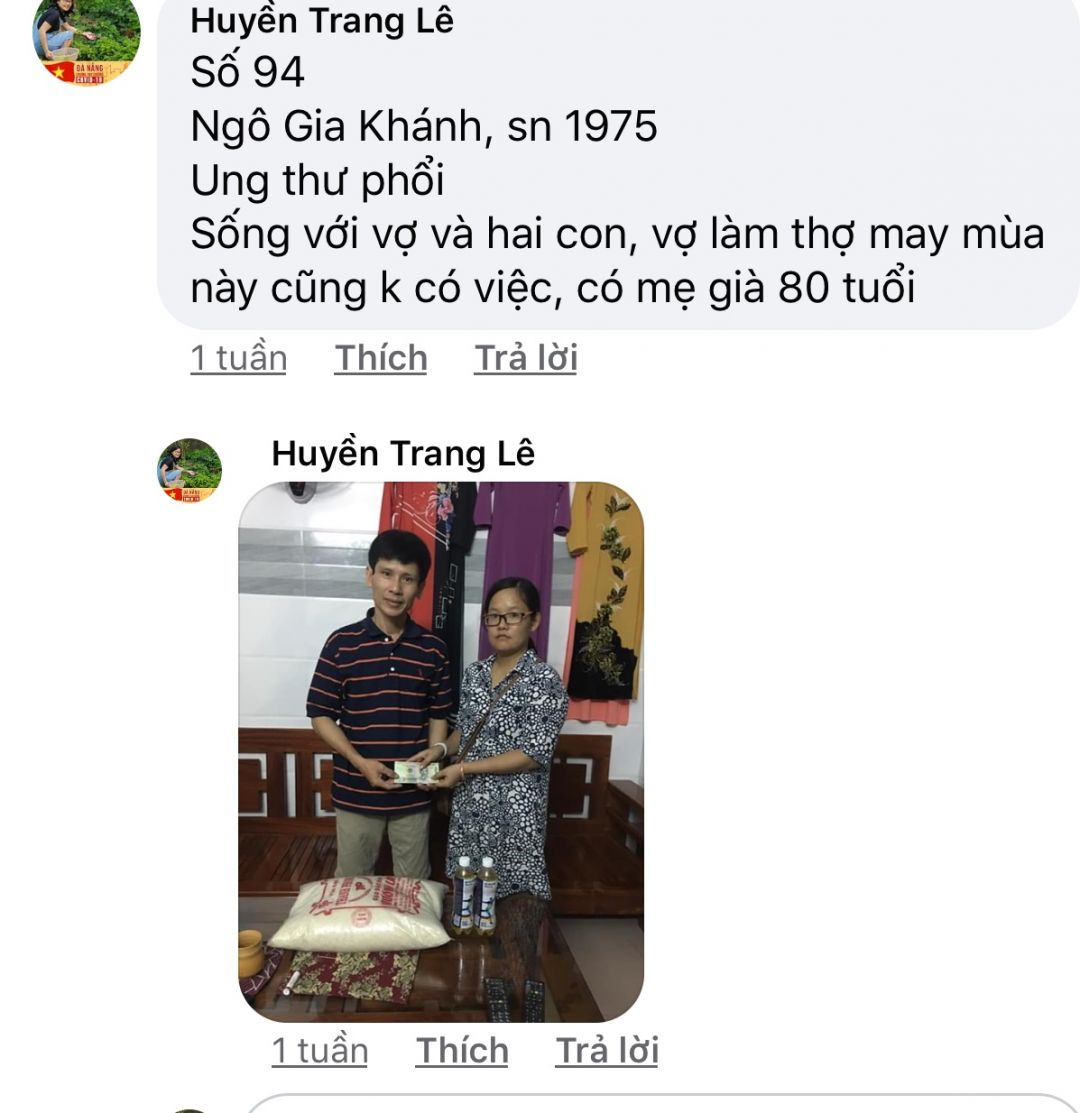Open profile picture beside the Số 94 comment
The height and width of the screenshot is (1113, 1080).
pos(87,43)
